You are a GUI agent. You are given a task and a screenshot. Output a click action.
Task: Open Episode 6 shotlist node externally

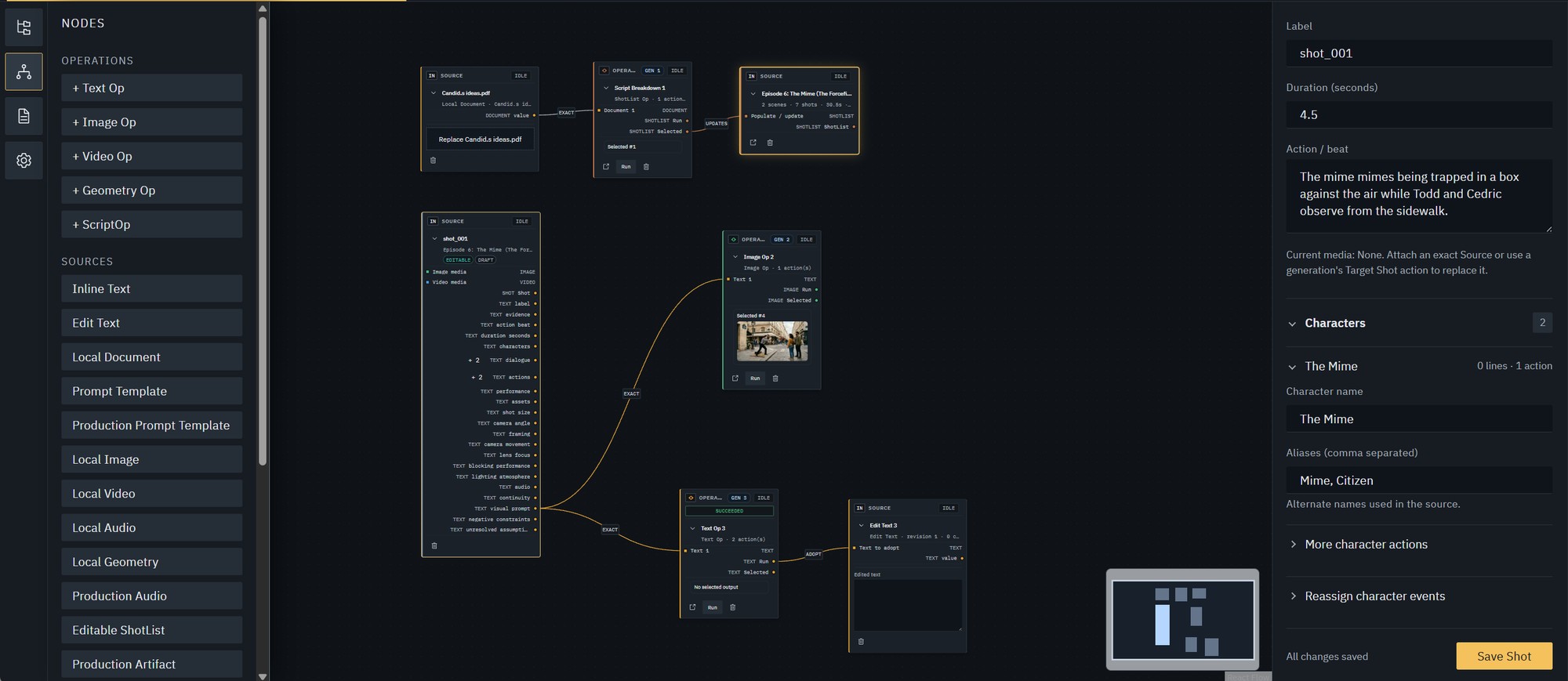pyautogui.click(x=753, y=143)
